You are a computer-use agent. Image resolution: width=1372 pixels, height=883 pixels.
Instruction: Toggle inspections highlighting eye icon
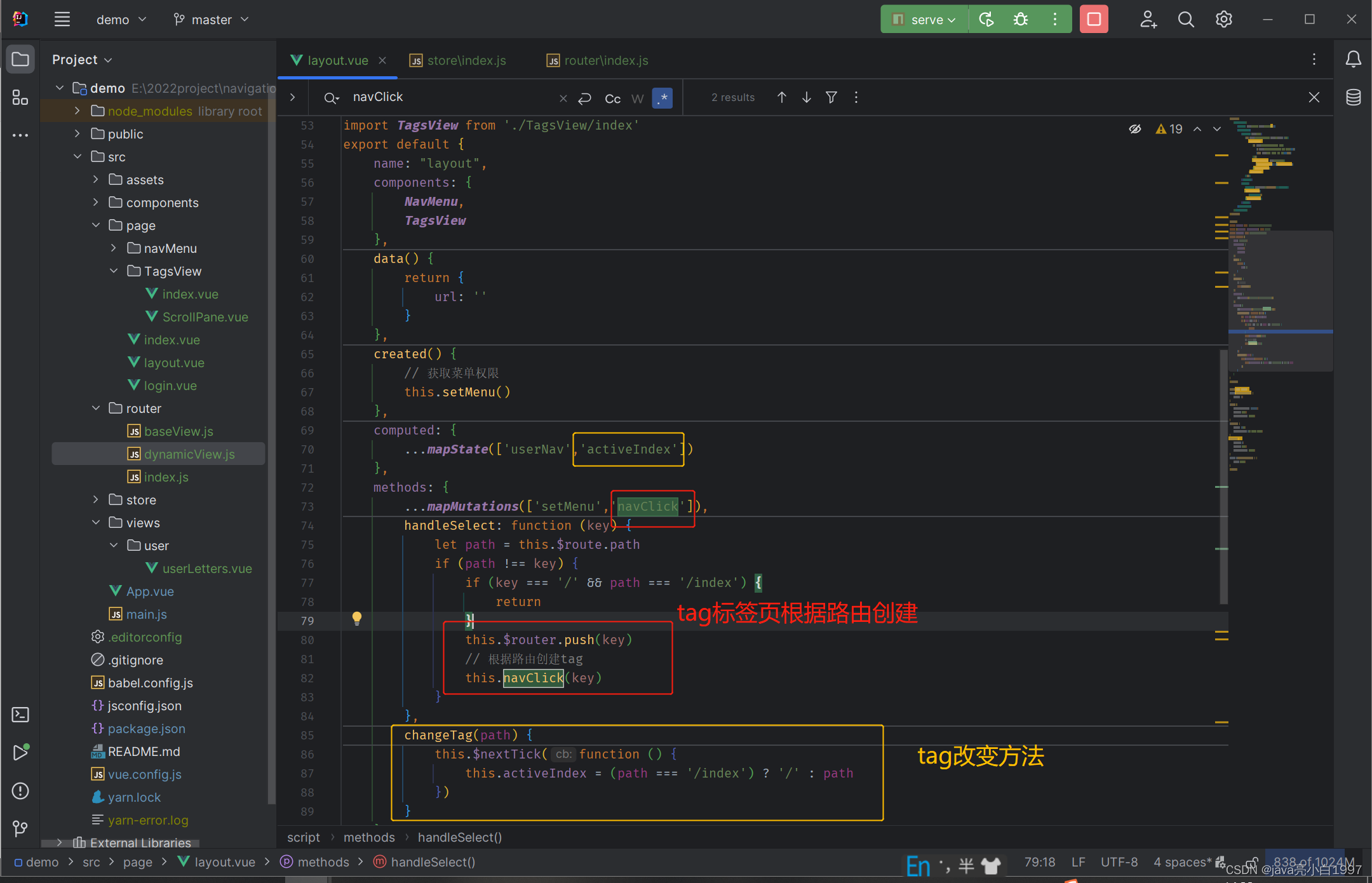[1135, 129]
